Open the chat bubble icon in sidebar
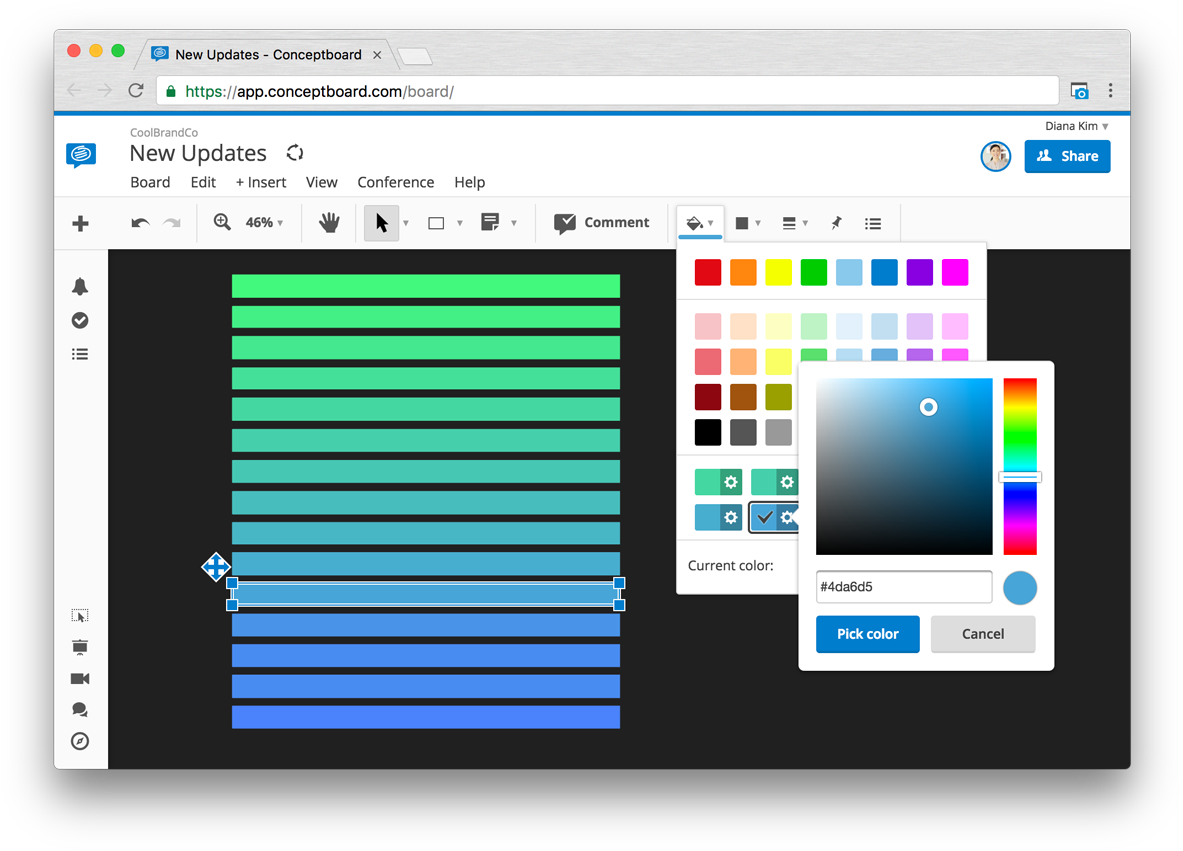 pos(80,710)
